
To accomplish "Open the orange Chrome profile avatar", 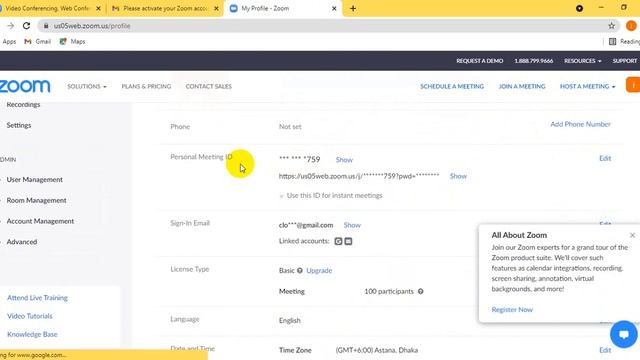I will tap(631, 26).
